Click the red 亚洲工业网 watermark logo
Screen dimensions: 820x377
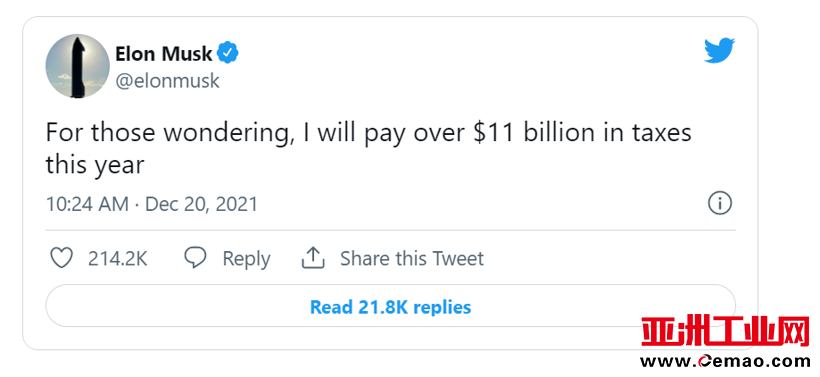pos(725,332)
